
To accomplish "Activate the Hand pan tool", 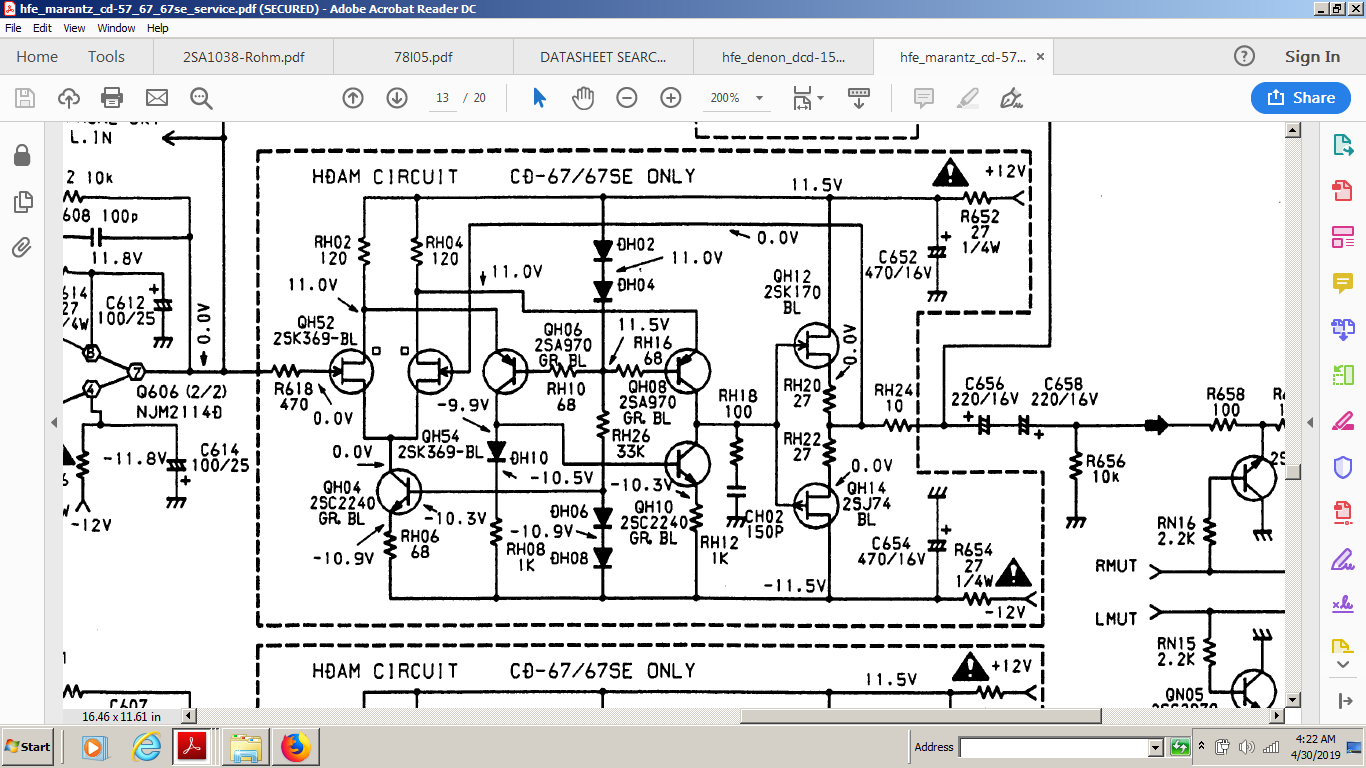I will pos(583,98).
